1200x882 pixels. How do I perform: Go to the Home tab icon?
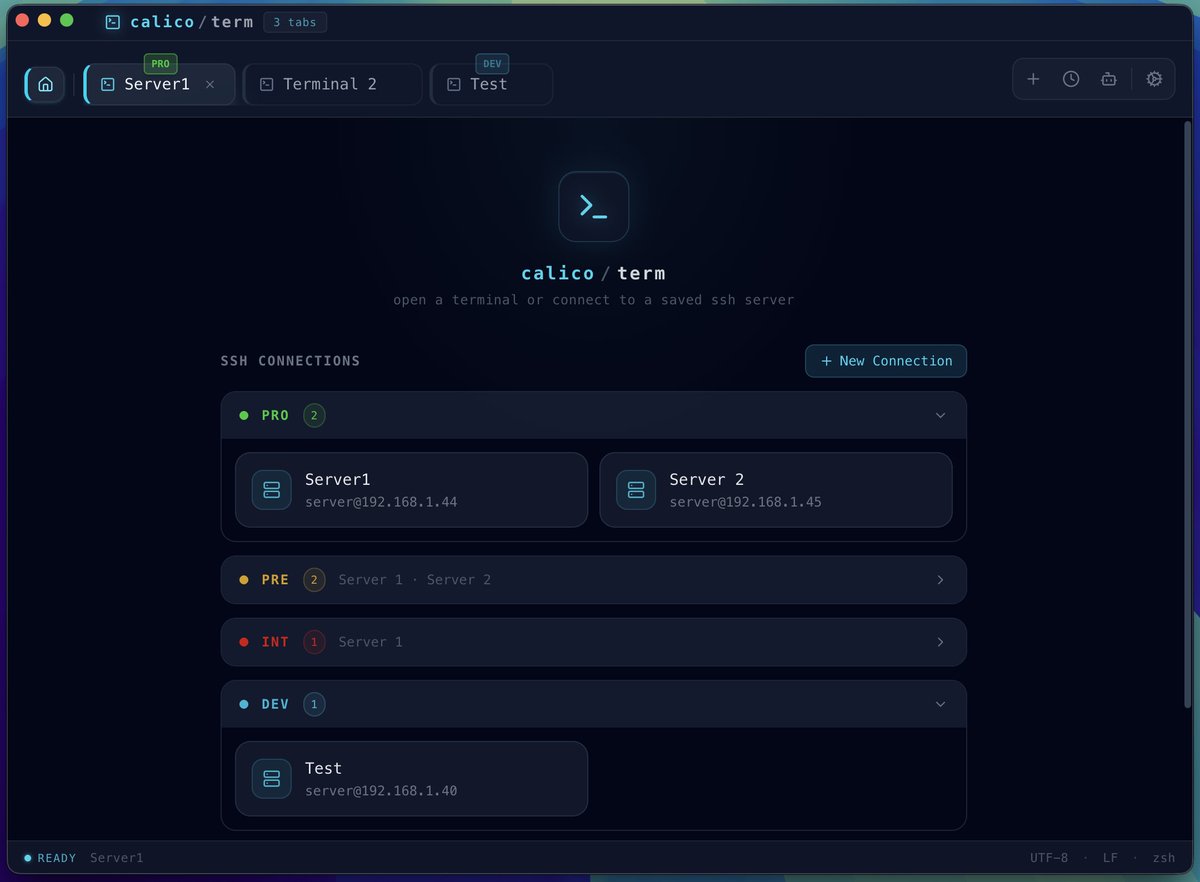[x=45, y=84]
